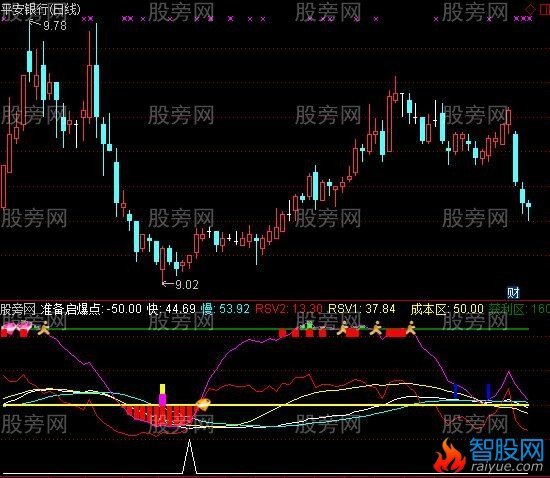This screenshot has height=478, width=550.
Task: Click the 成本区: 50.00 label
Action: point(447,309)
